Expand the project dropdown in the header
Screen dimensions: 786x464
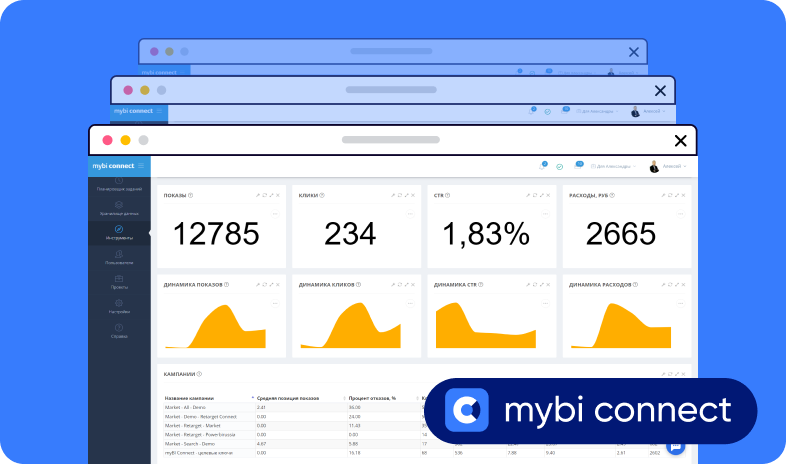click(x=613, y=166)
